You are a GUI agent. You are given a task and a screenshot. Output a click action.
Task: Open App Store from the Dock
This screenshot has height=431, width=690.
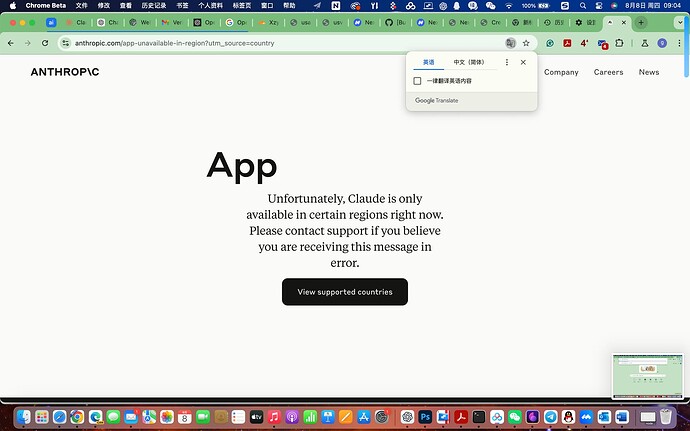364,416
